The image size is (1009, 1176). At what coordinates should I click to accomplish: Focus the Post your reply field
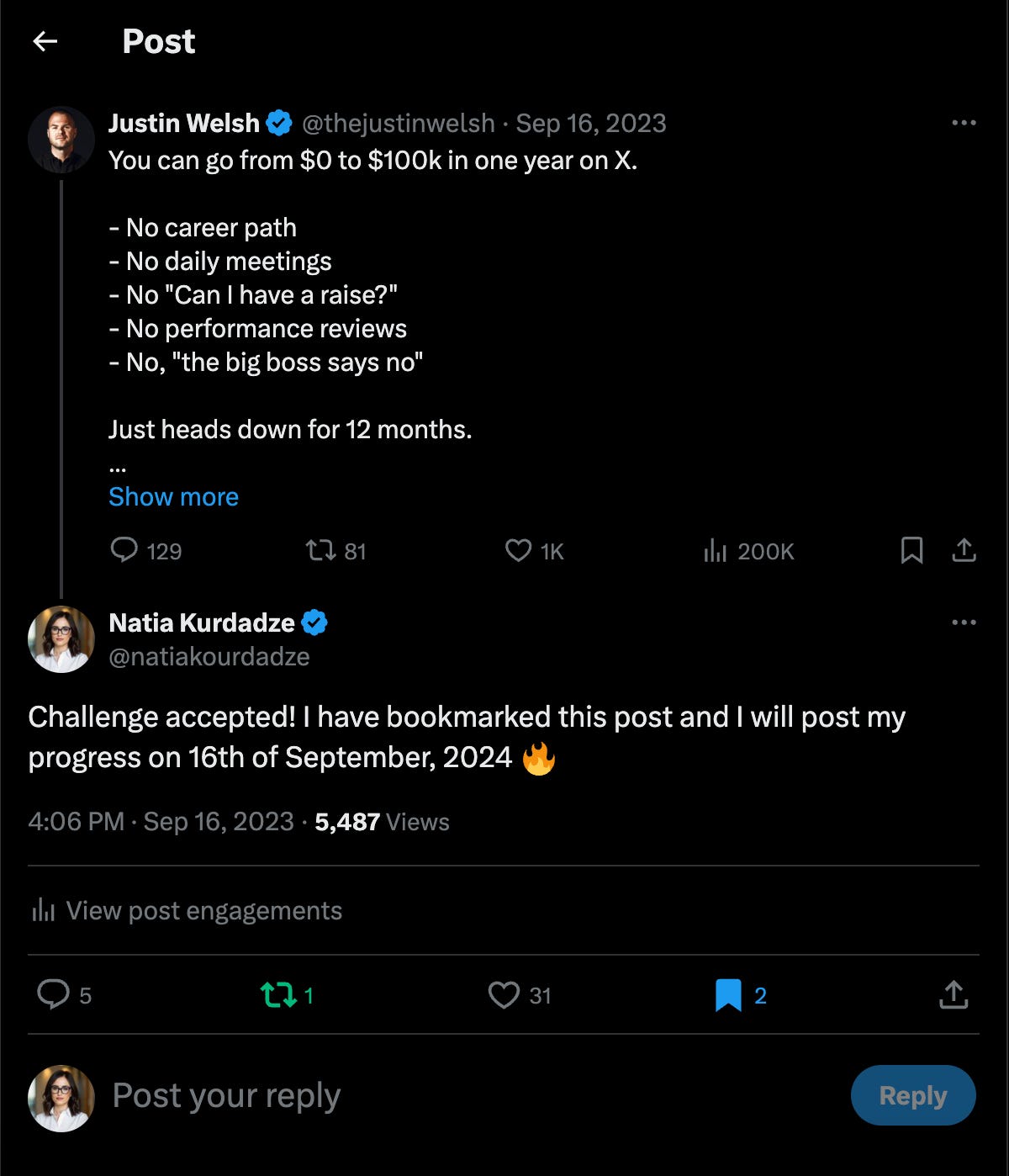471,1095
